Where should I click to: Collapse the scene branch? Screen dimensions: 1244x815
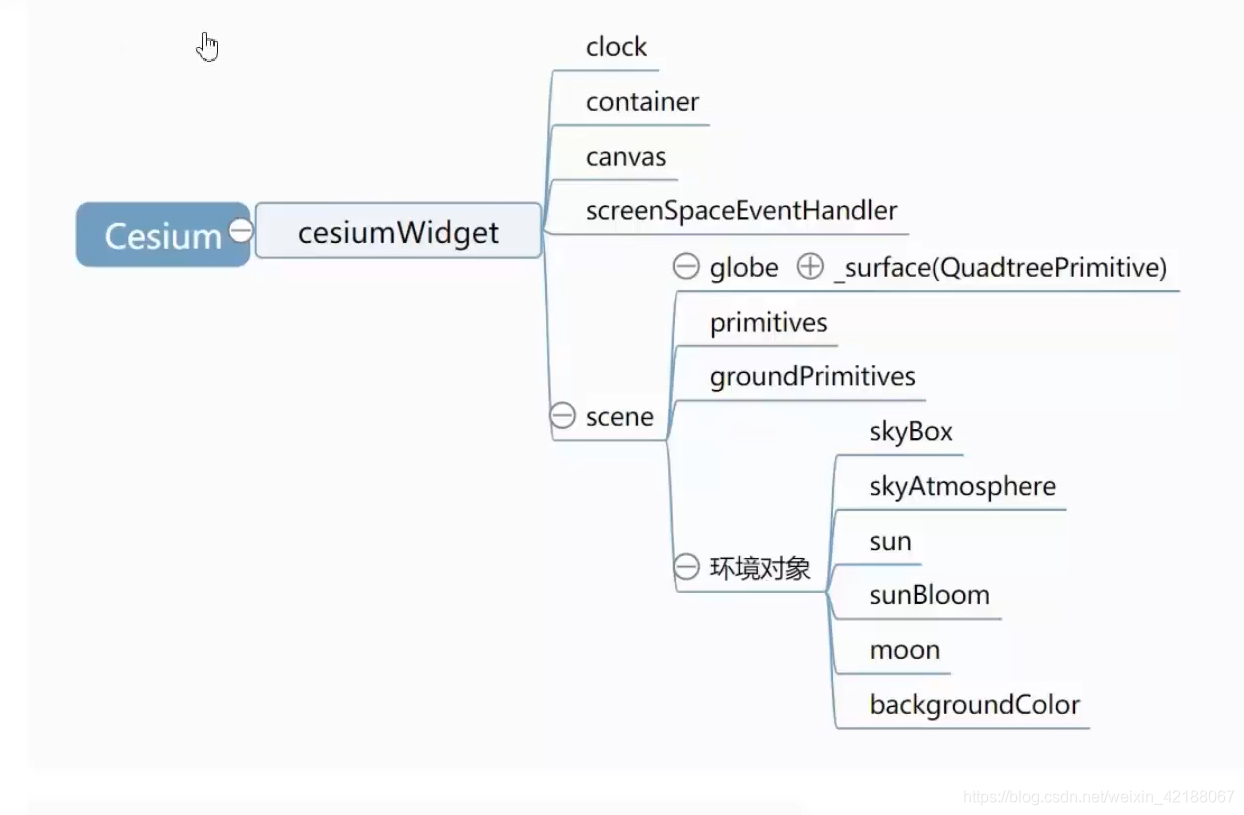tap(563, 415)
